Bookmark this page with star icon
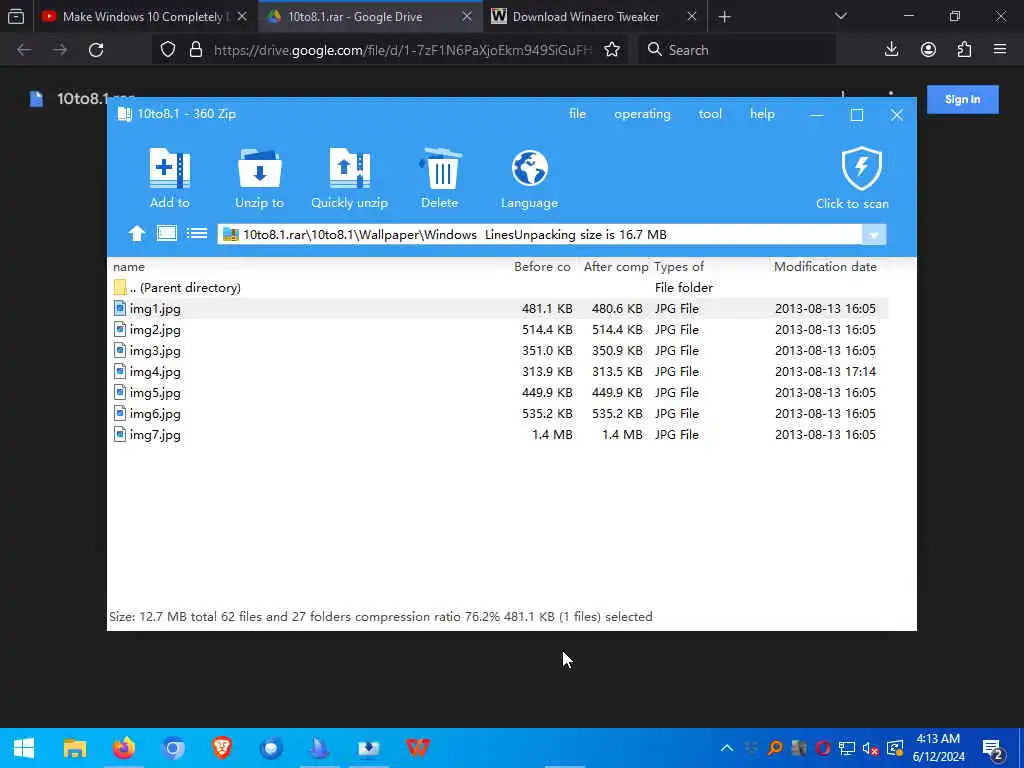The width and height of the screenshot is (1024, 768). point(612,50)
